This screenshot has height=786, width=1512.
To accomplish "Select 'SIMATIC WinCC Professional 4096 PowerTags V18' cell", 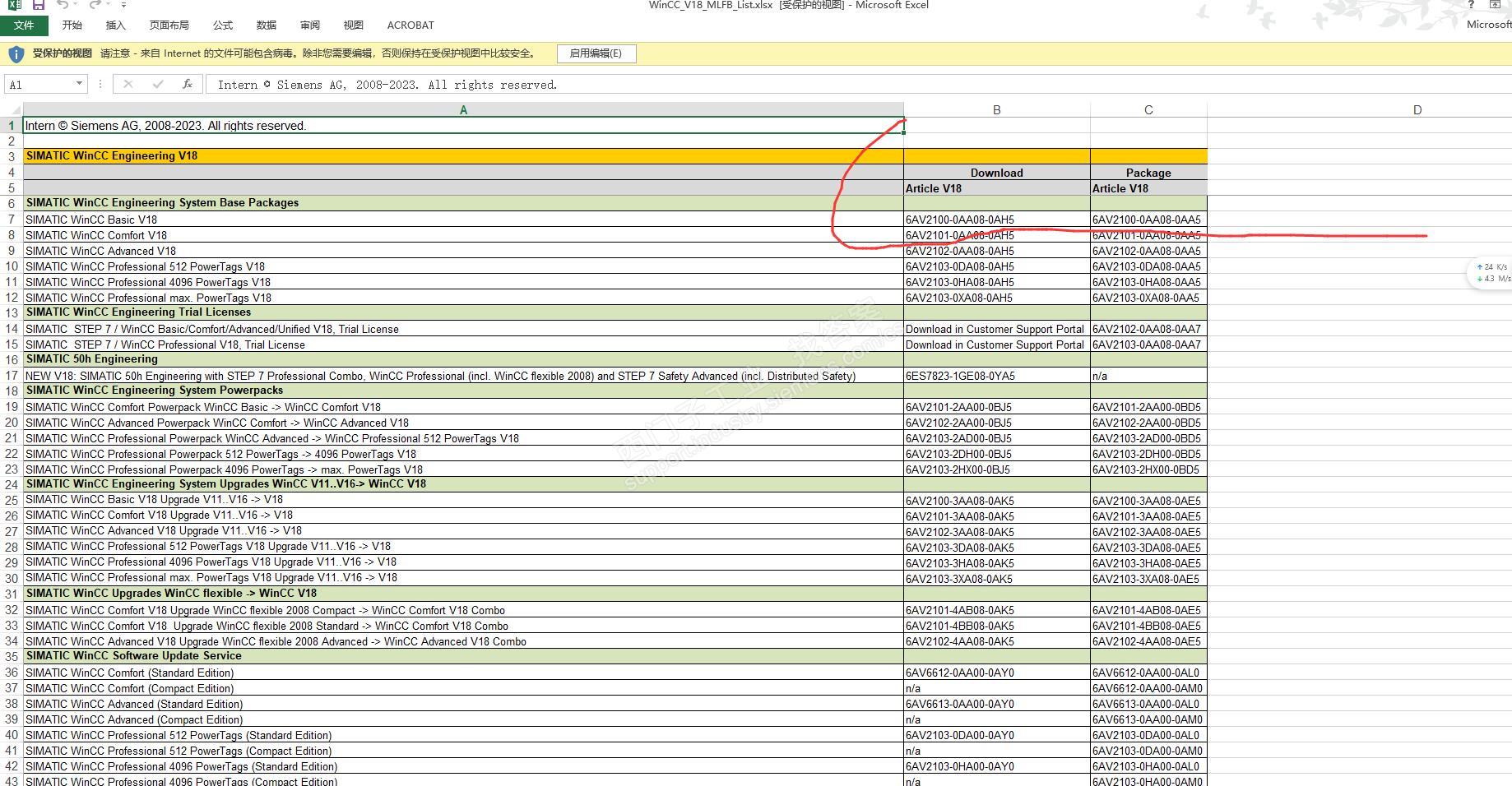I will click(x=463, y=282).
